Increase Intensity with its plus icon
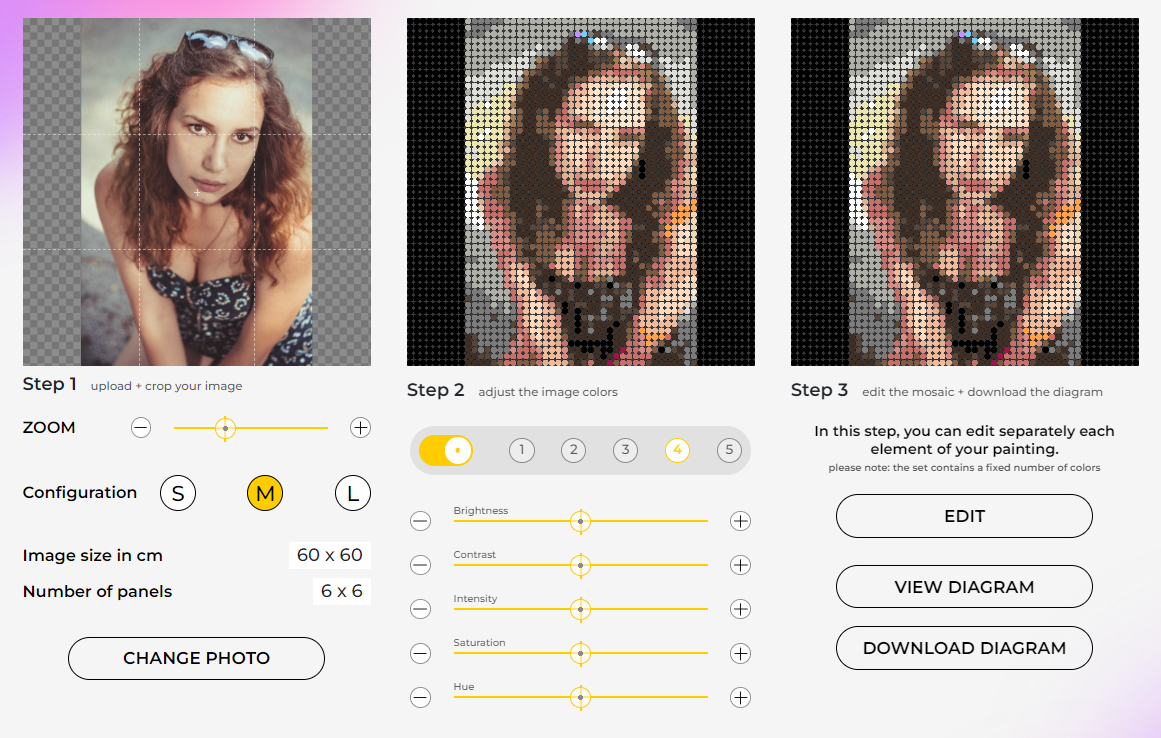The width and height of the screenshot is (1161, 738). tap(740, 609)
